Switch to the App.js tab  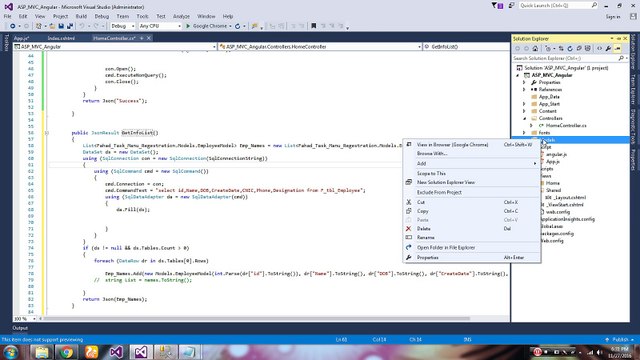[21, 38]
